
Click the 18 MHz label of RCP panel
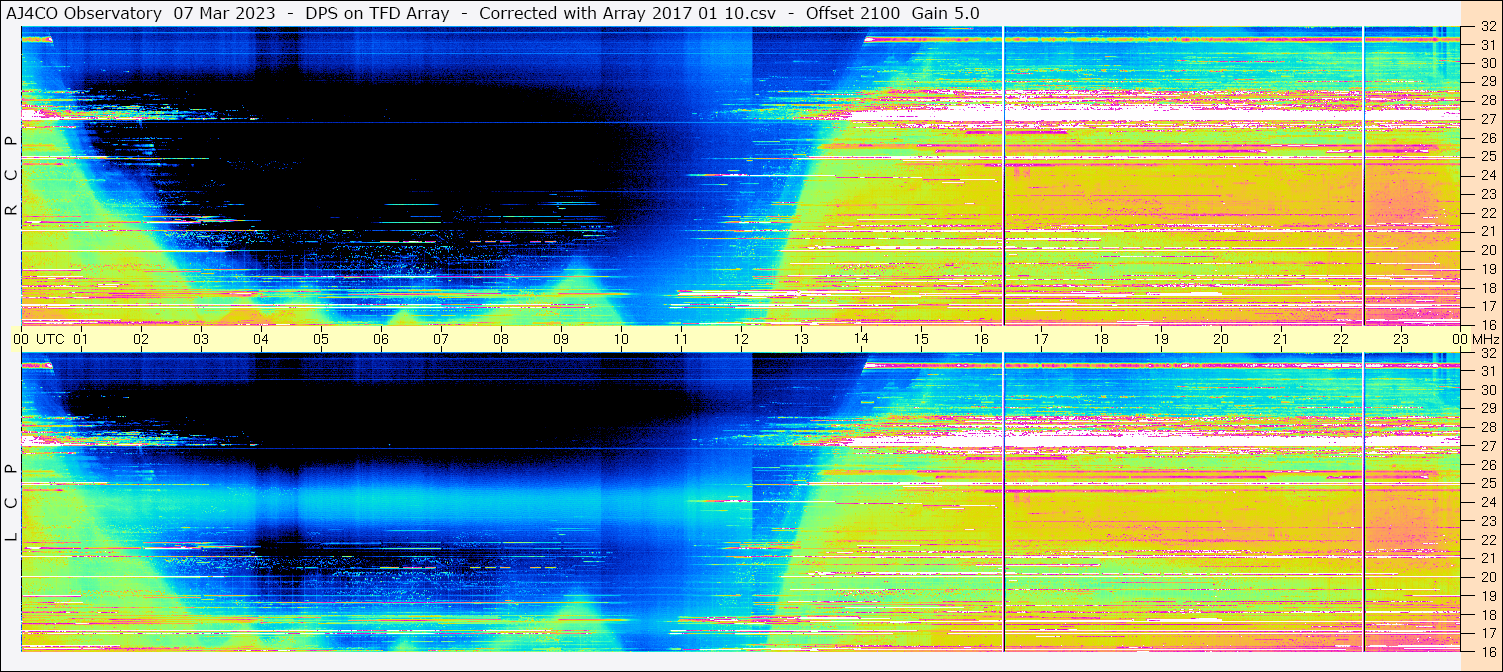pos(1488,288)
